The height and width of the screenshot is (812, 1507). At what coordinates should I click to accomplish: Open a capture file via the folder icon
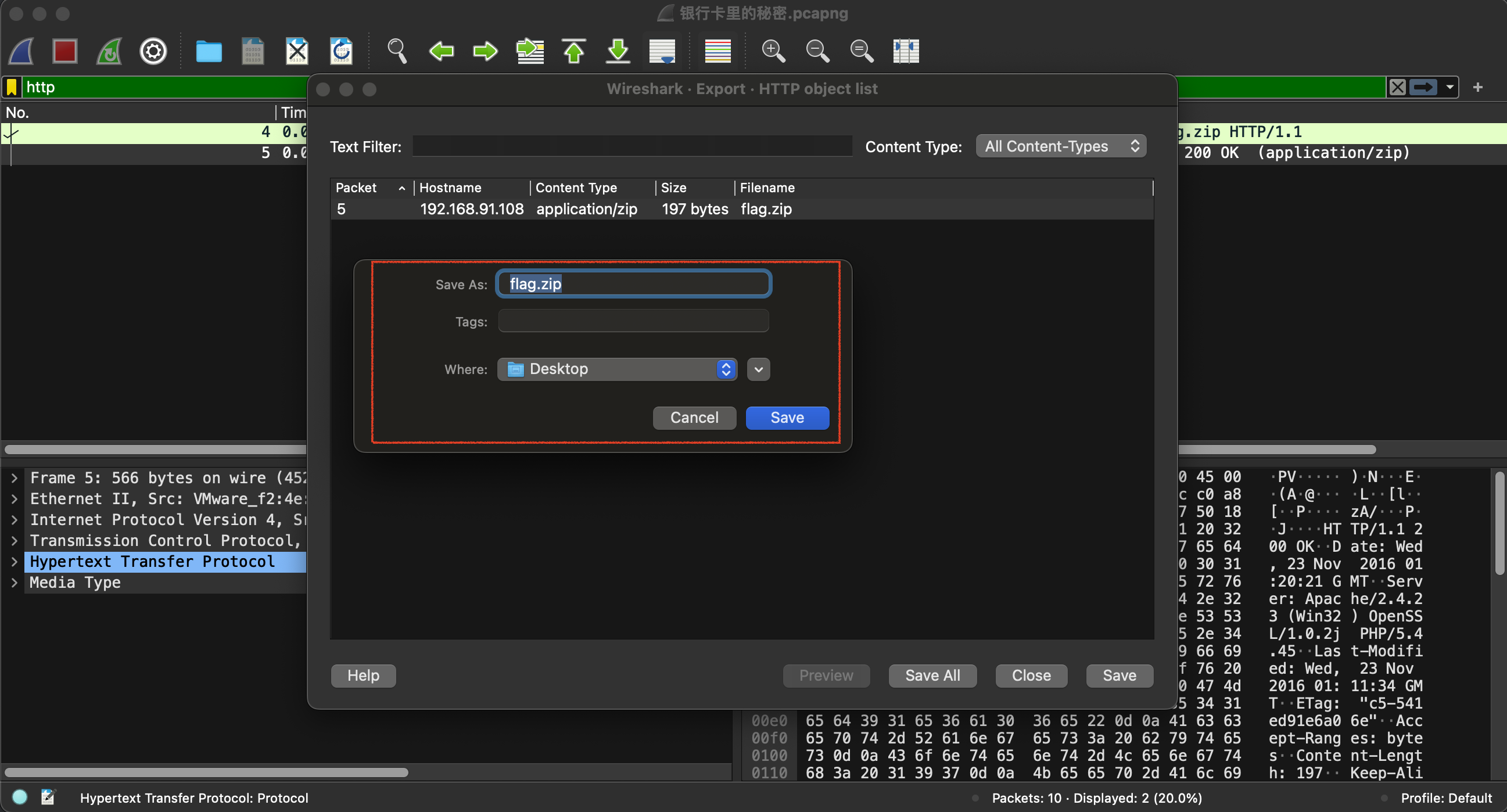click(x=208, y=52)
